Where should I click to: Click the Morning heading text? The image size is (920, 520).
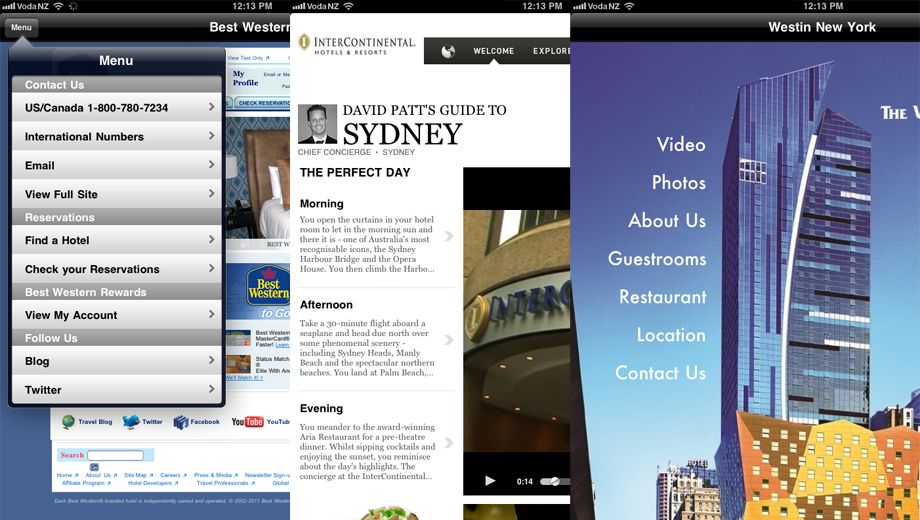pyautogui.click(x=322, y=204)
